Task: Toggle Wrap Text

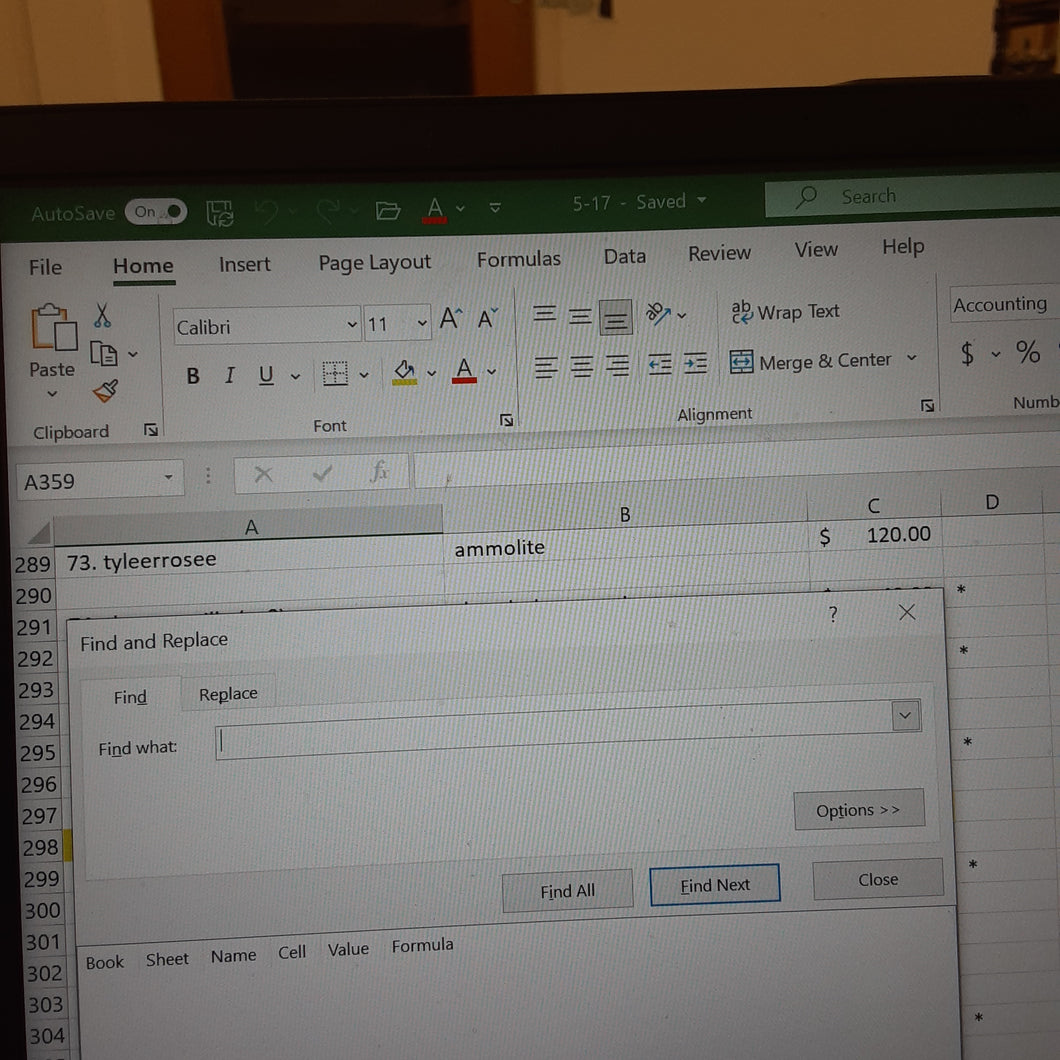Action: coord(786,312)
